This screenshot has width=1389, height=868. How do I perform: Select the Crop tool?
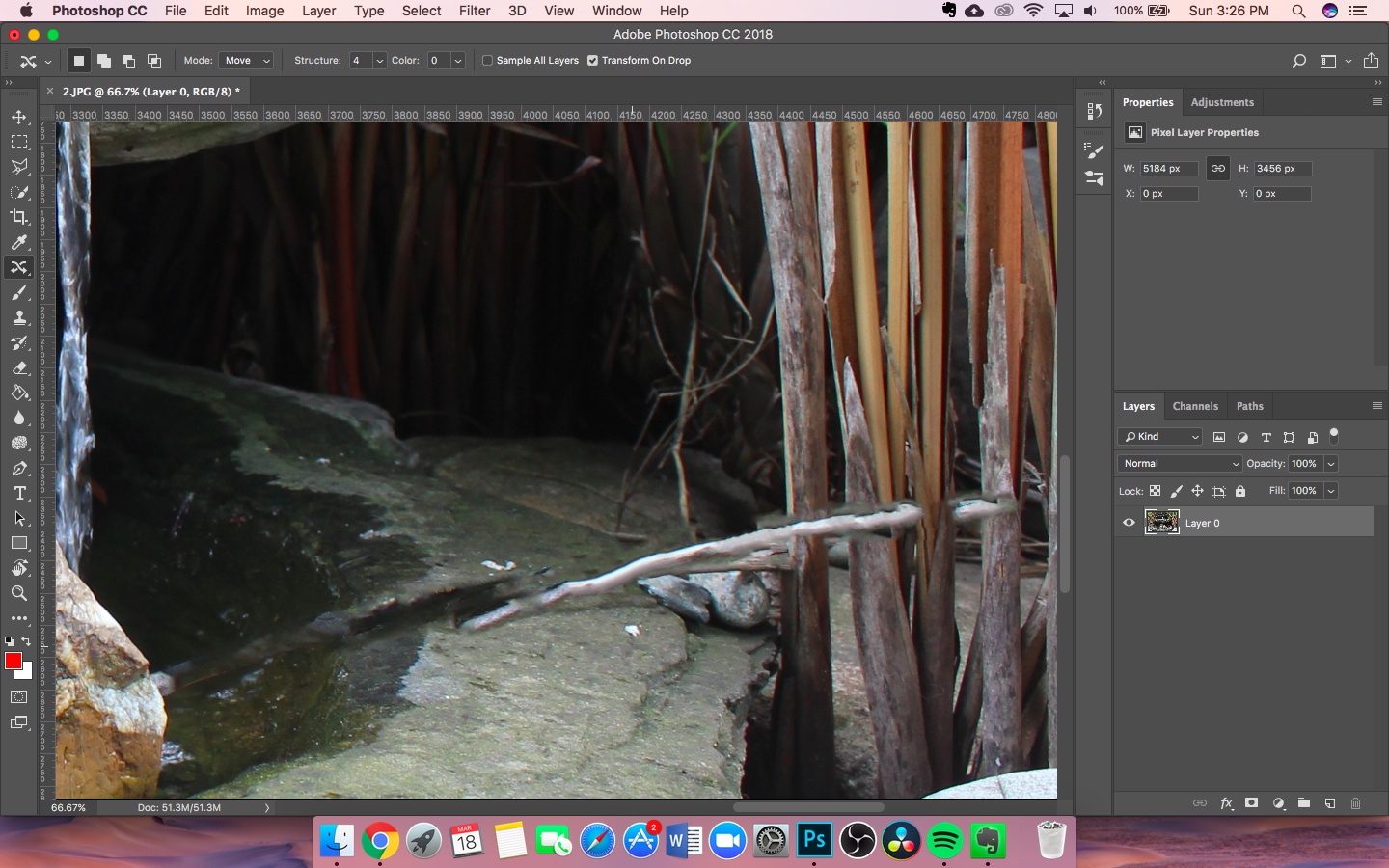(x=19, y=217)
